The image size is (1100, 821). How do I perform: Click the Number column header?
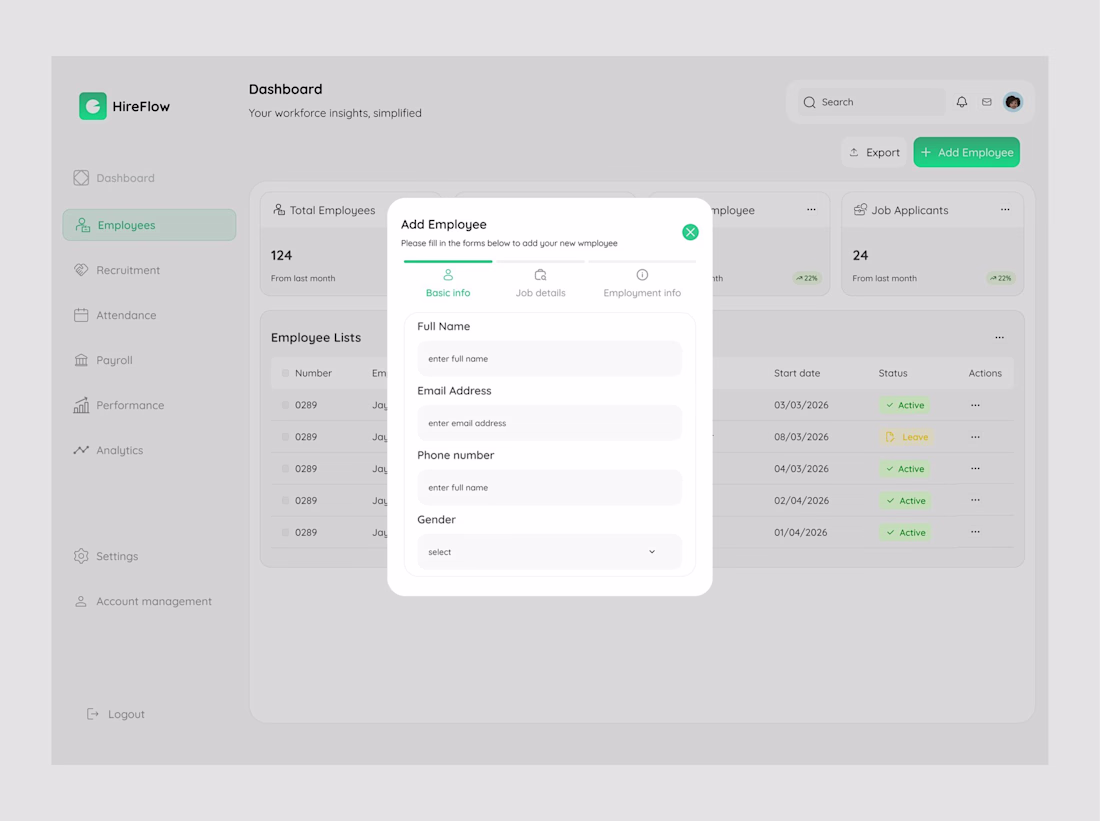[x=313, y=373]
